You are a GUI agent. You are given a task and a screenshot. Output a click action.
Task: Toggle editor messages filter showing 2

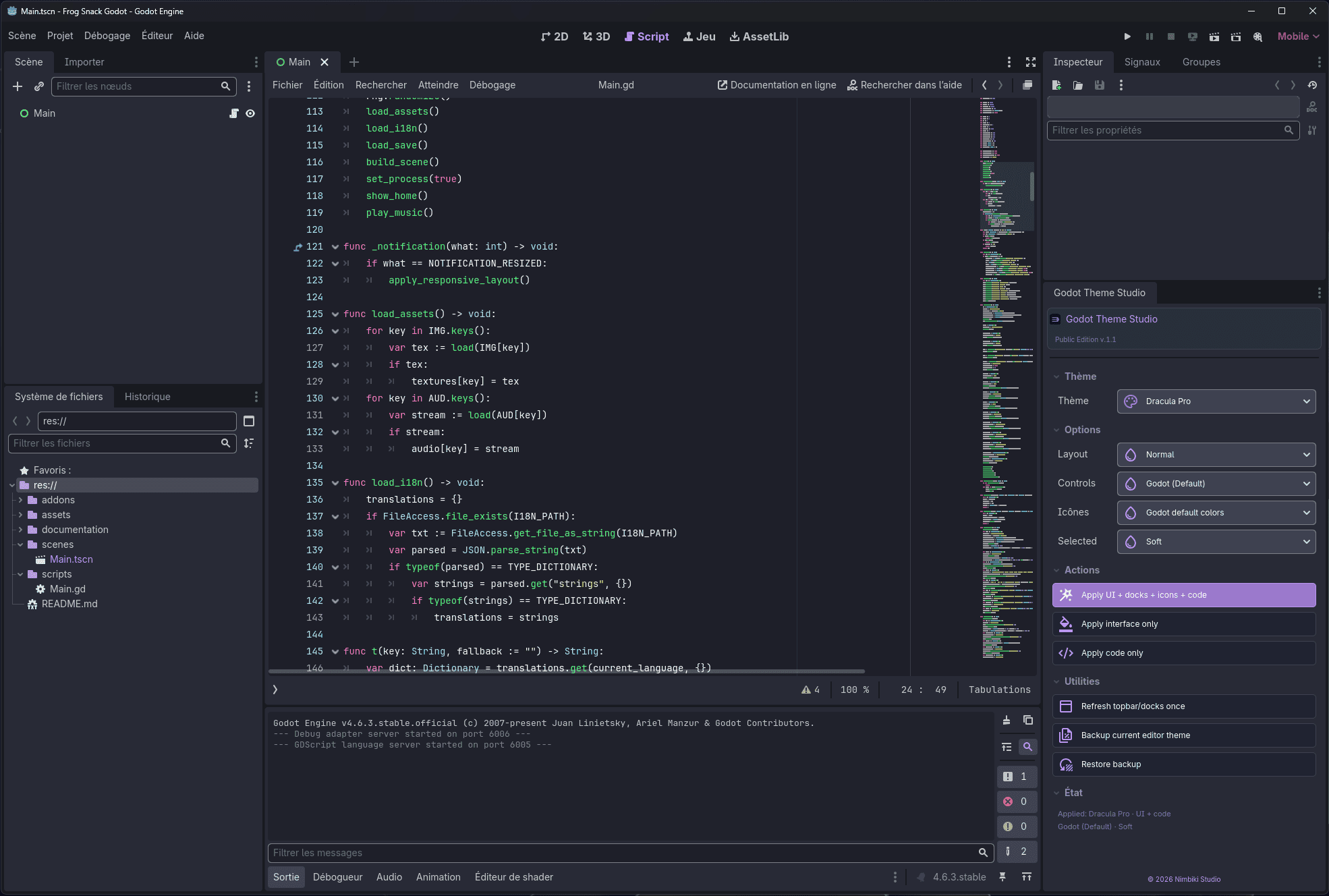[1017, 851]
